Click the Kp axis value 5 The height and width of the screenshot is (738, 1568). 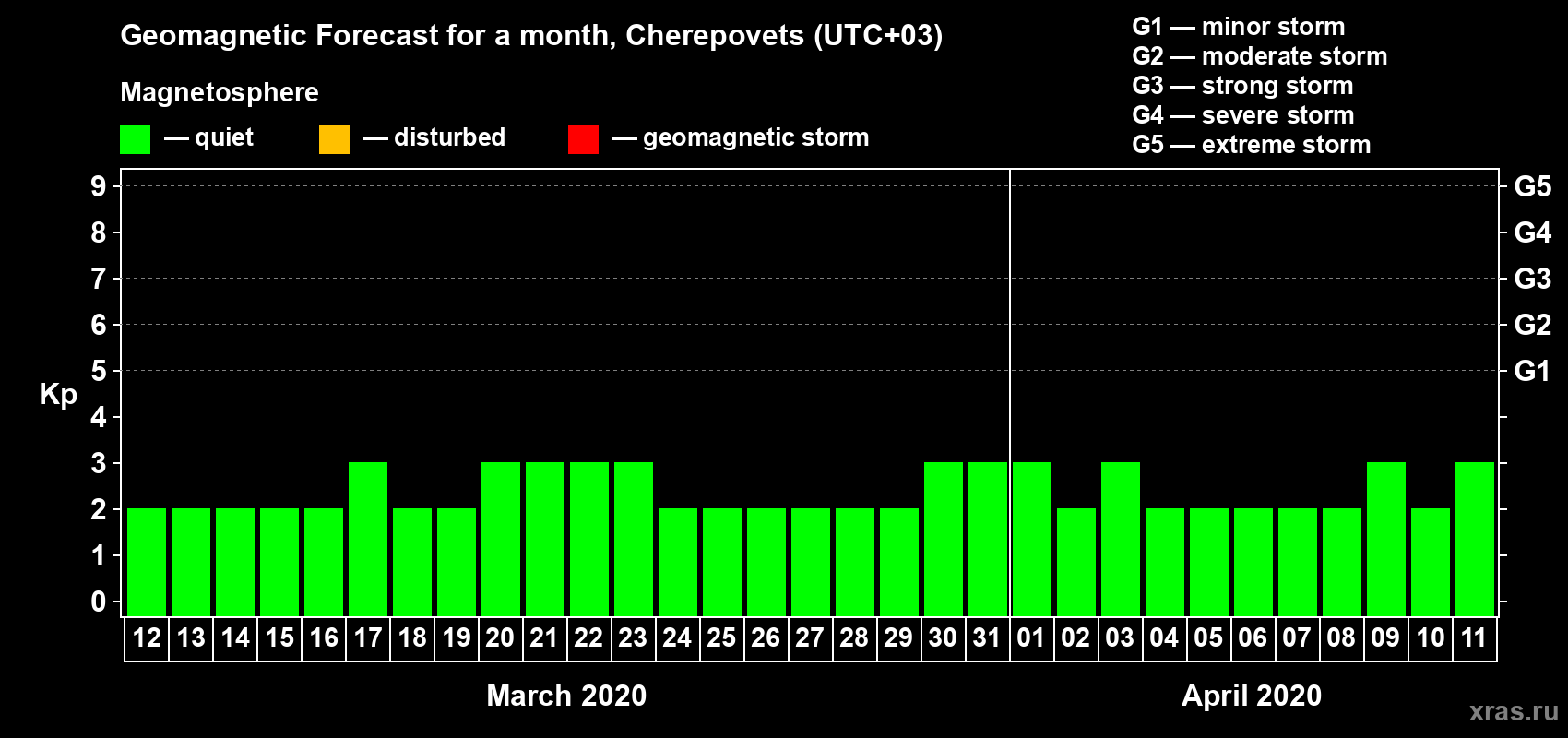pos(99,371)
